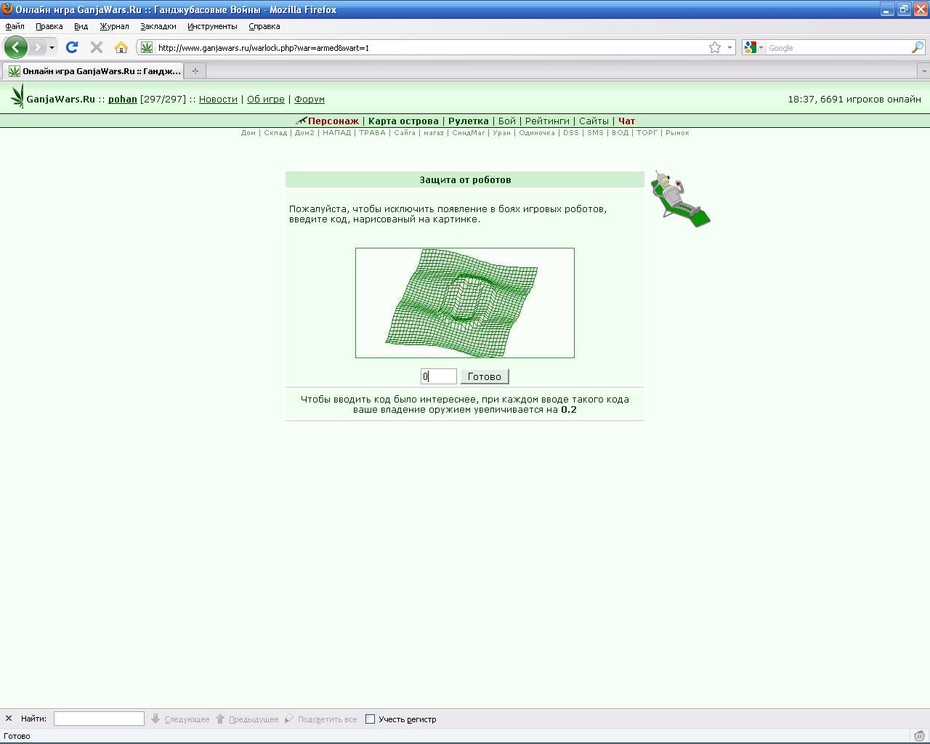
Task: Open Рейтинги
Action: click(547, 121)
